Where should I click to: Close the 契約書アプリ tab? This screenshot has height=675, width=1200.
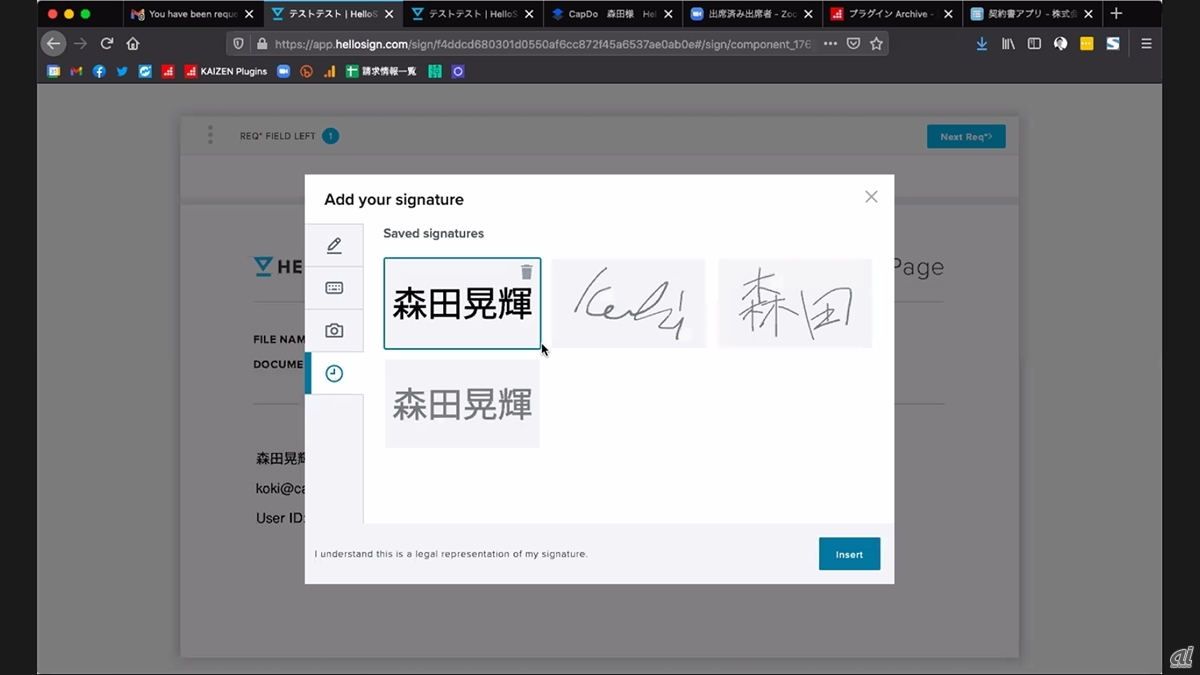[x=1089, y=14]
